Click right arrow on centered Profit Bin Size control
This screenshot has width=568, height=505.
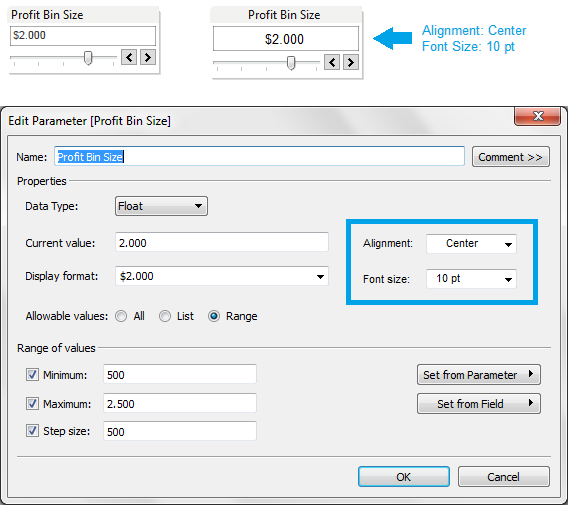pos(351,62)
